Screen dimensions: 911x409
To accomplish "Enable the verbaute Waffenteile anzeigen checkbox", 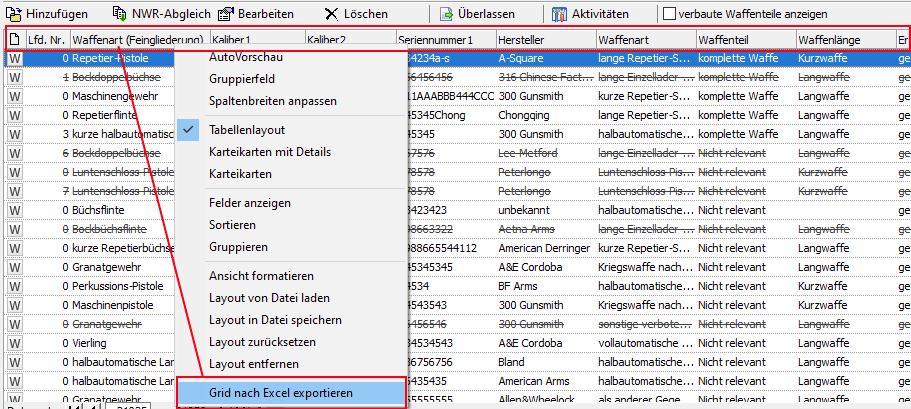I will (x=669, y=14).
